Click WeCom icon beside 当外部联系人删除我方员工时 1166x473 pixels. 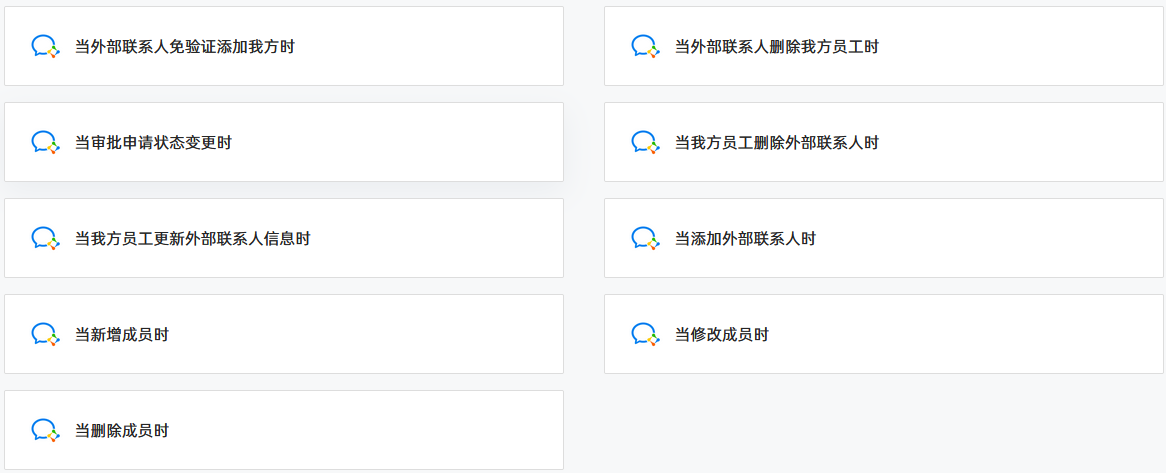[x=645, y=46]
